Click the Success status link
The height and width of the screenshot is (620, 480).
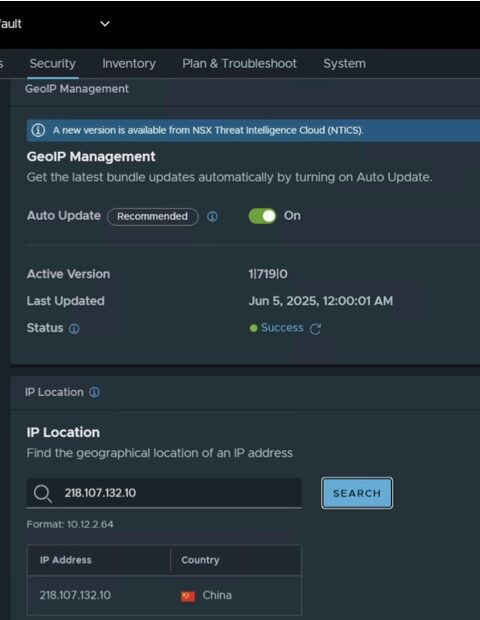tap(282, 328)
